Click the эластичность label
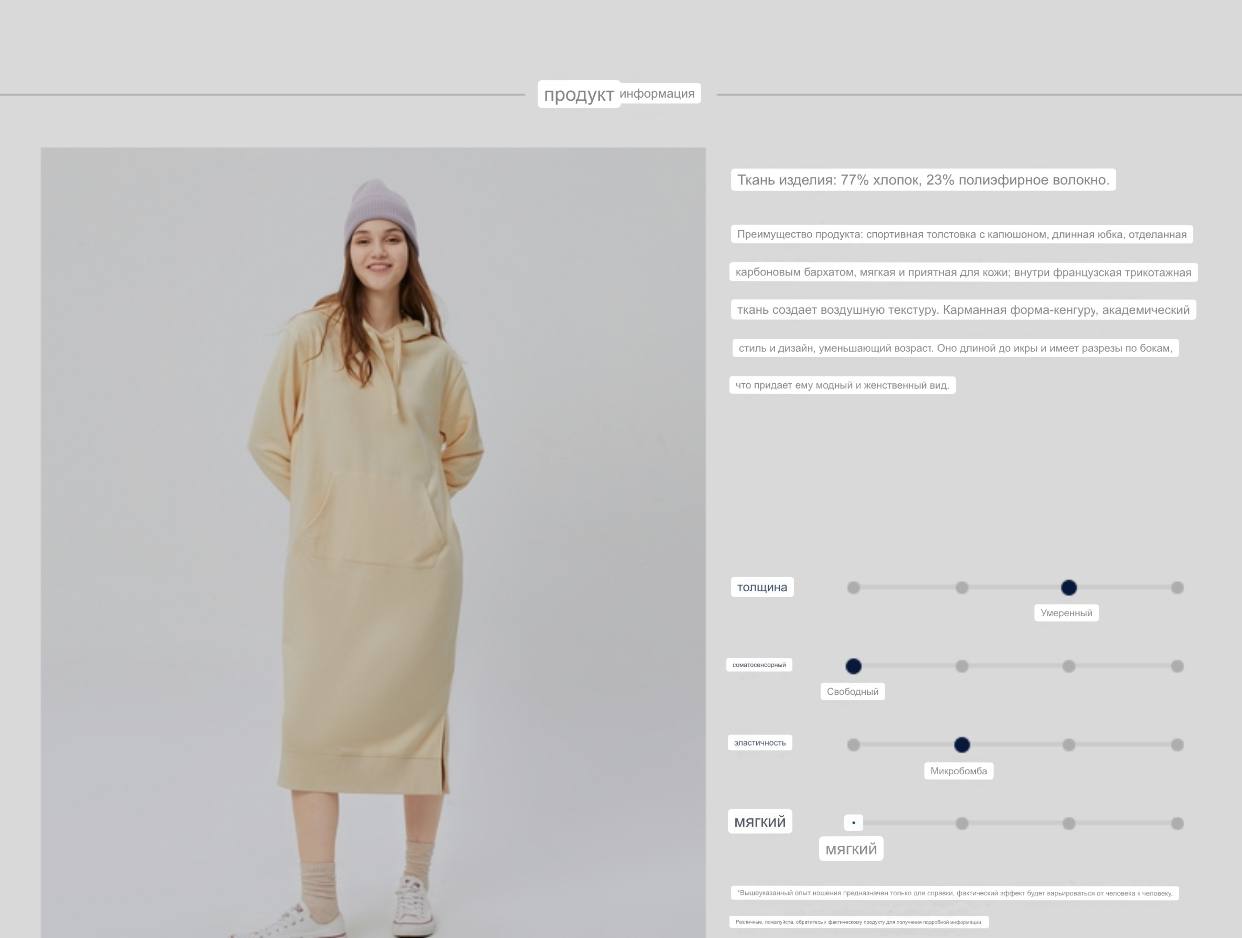This screenshot has width=1242, height=938. click(x=760, y=743)
